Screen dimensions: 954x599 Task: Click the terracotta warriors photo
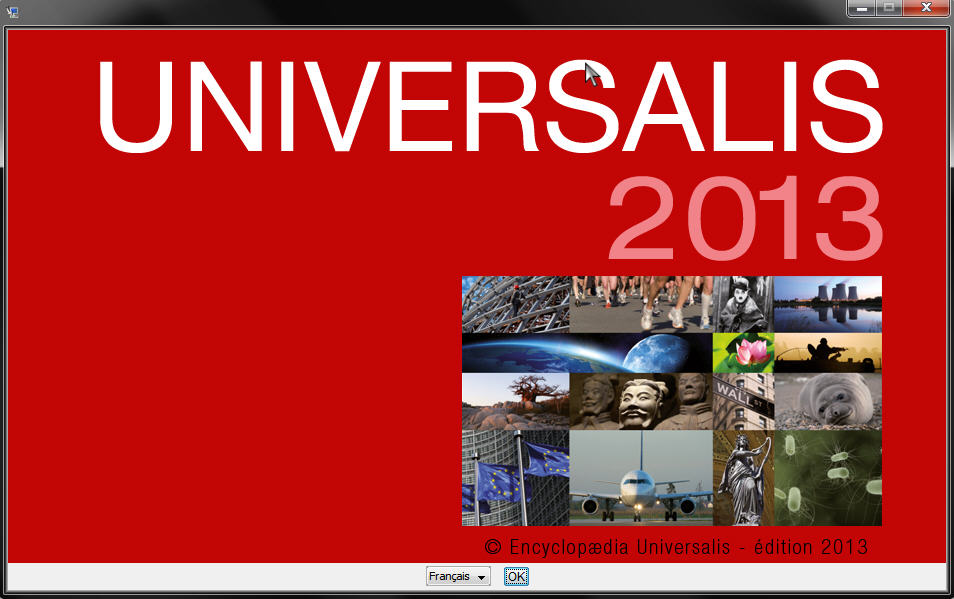(x=641, y=401)
